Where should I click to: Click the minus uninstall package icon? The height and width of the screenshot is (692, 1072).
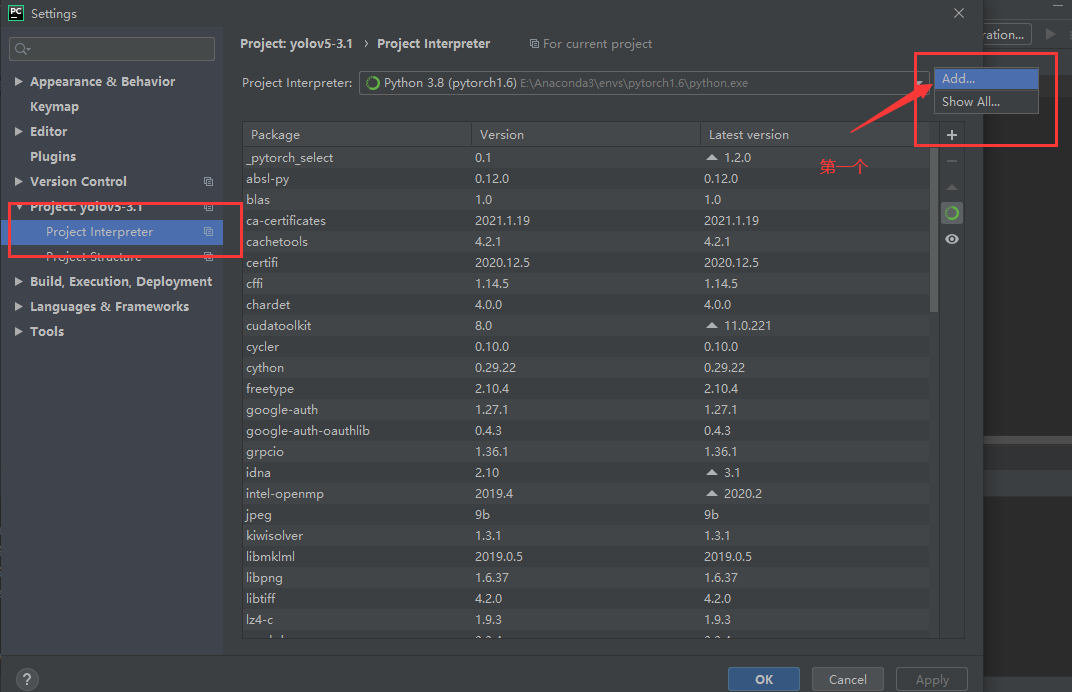coord(952,161)
